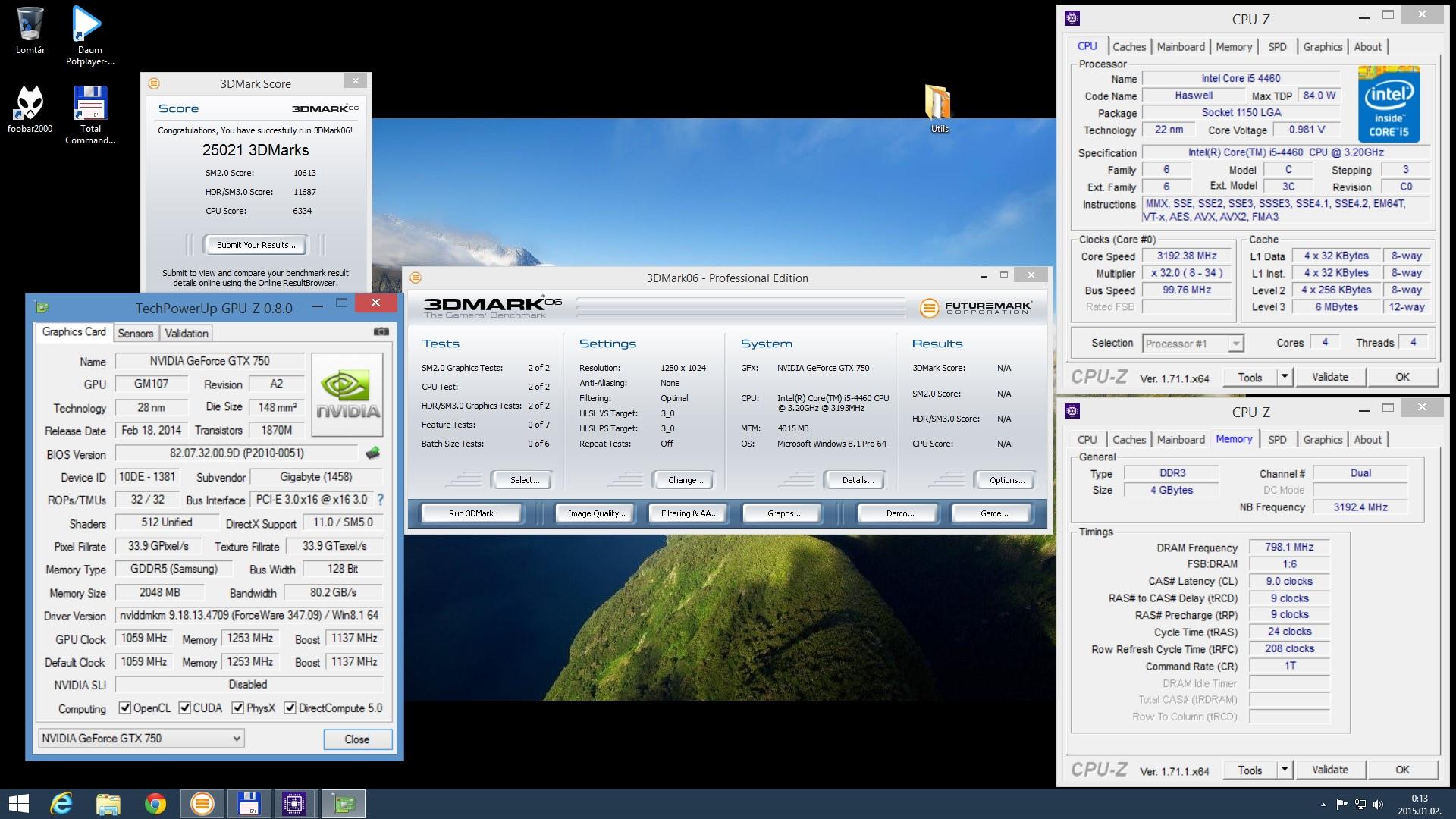Click the Action Center flag icon
This screenshot has height=819, width=1456.
coord(1342,805)
